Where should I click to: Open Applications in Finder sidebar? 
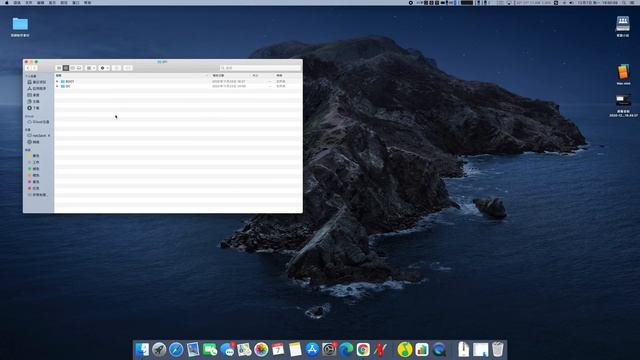pos(37,89)
